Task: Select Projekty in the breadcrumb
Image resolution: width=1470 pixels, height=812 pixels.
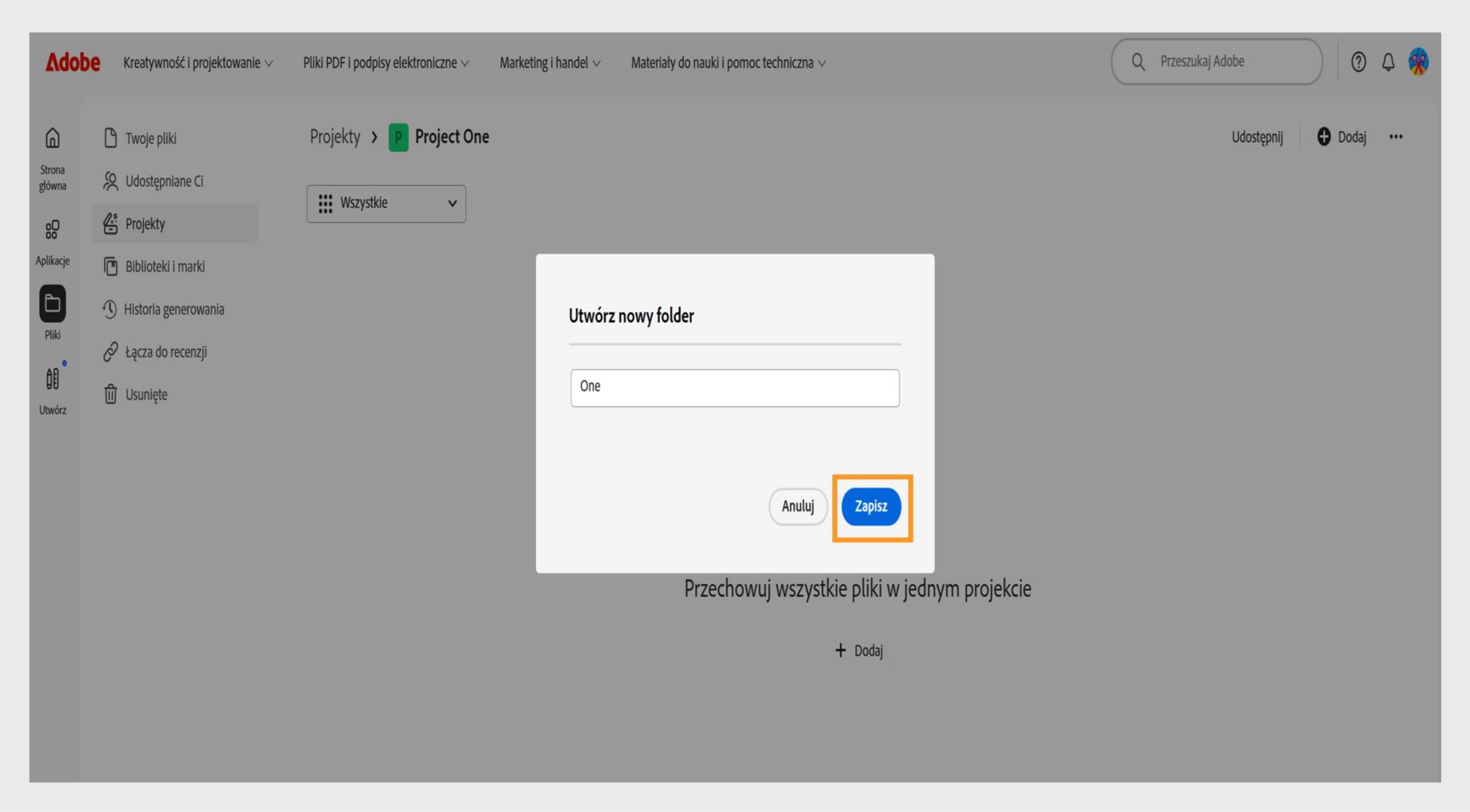Action: pos(334,136)
